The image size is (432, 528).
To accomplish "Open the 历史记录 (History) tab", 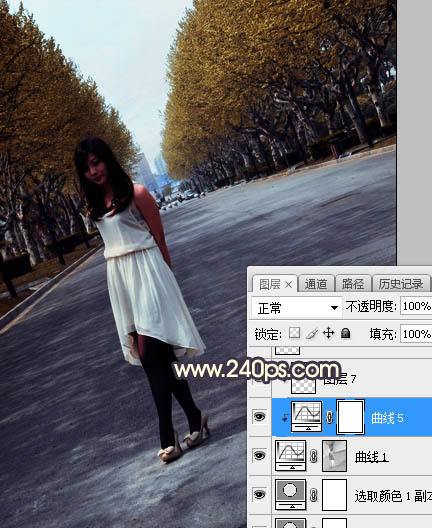I will [x=401, y=284].
